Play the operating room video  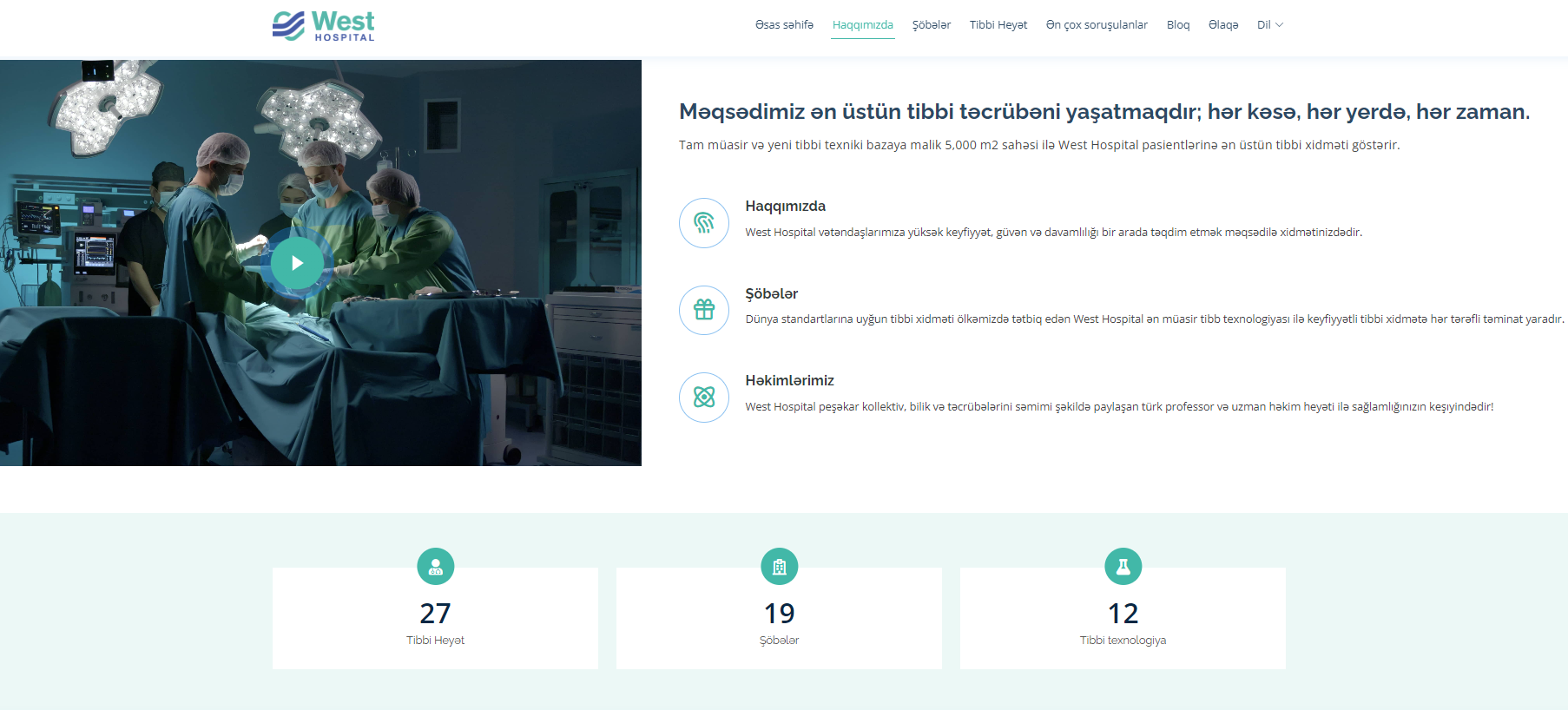[x=297, y=262]
